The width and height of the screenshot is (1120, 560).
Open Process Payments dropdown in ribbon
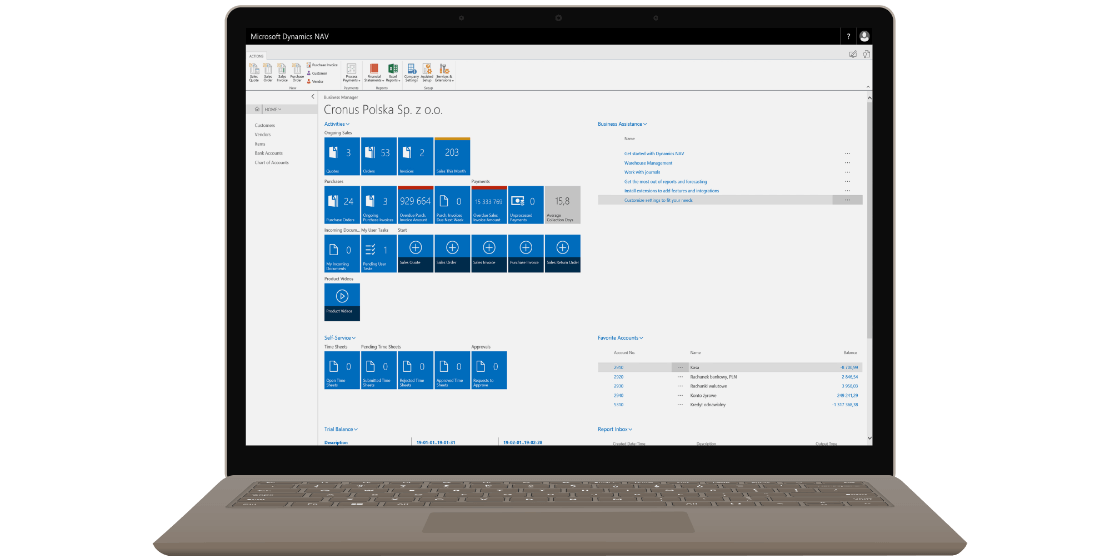pyautogui.click(x=351, y=73)
